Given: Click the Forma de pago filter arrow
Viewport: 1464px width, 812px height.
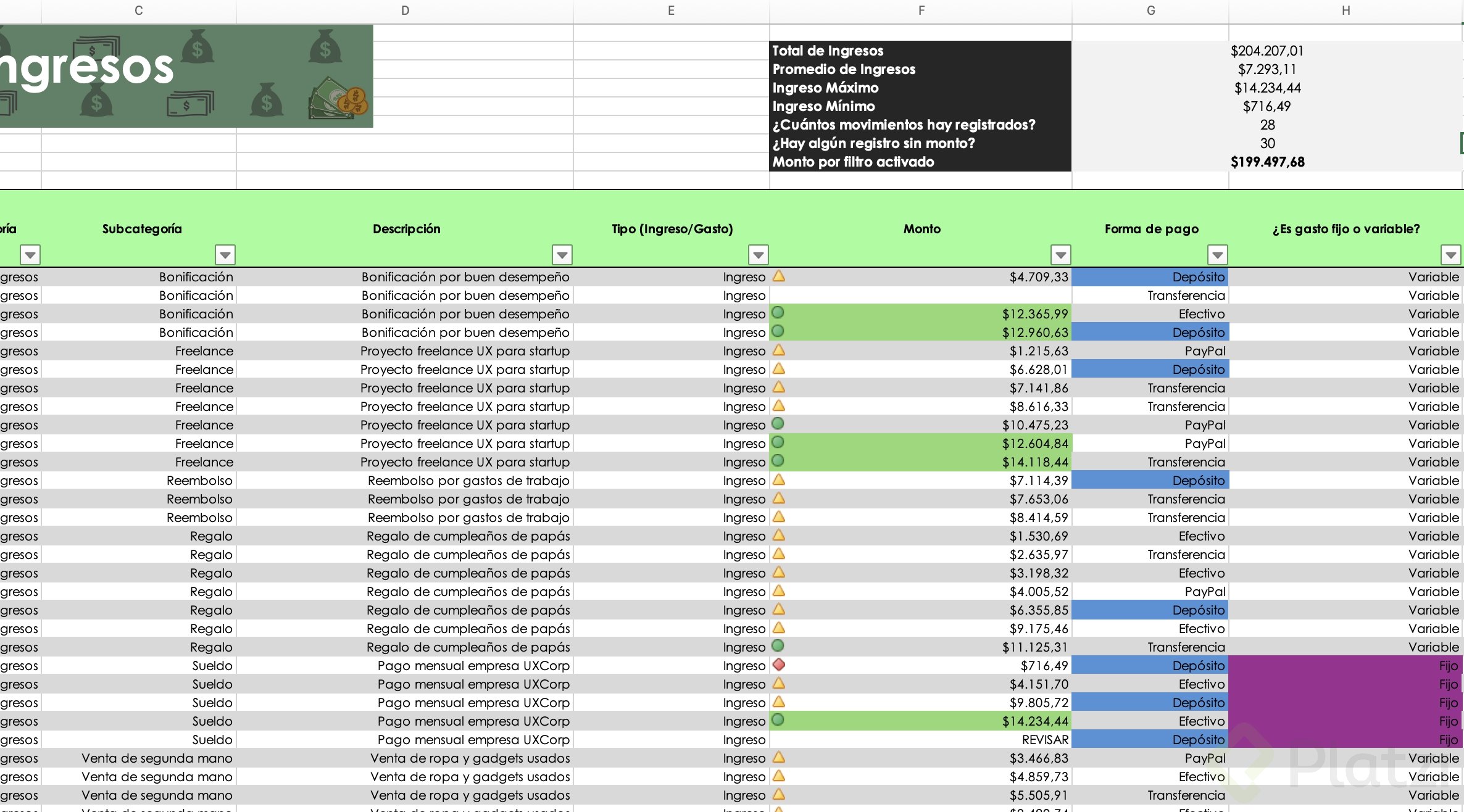Looking at the screenshot, I should (1217, 254).
